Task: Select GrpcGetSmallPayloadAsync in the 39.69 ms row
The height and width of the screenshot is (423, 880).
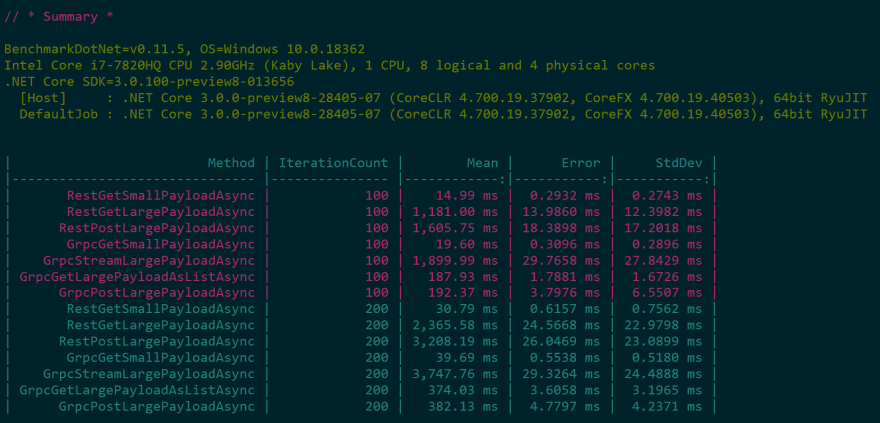Action: point(161,358)
